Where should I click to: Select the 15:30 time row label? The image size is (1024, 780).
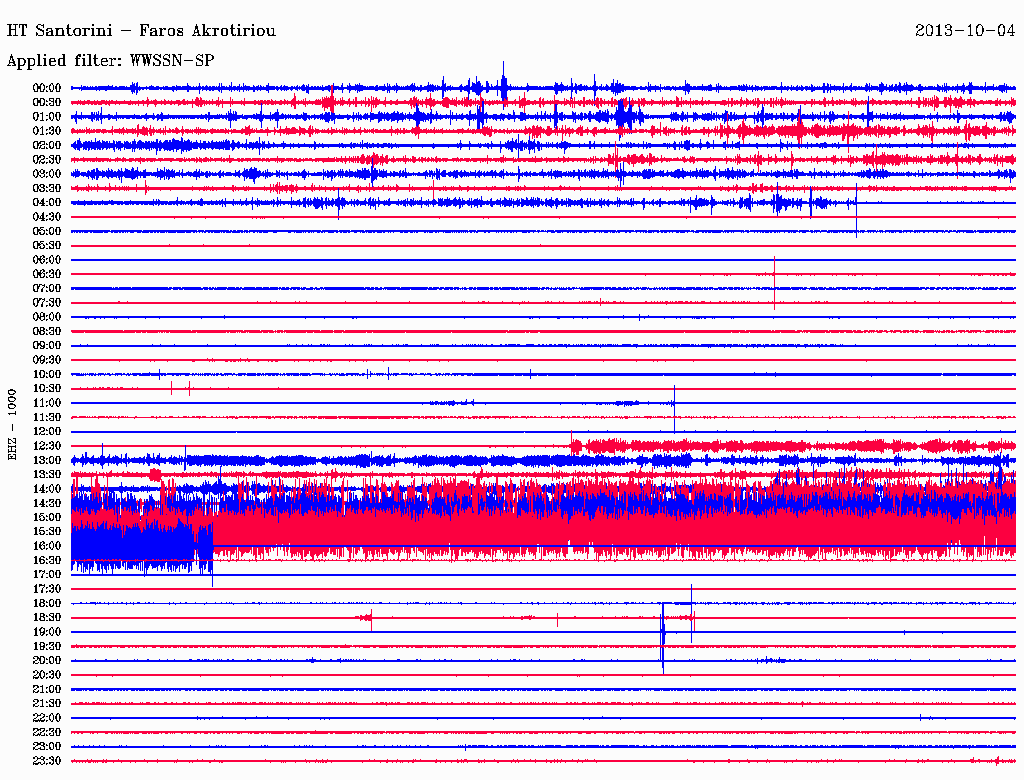tap(47, 532)
